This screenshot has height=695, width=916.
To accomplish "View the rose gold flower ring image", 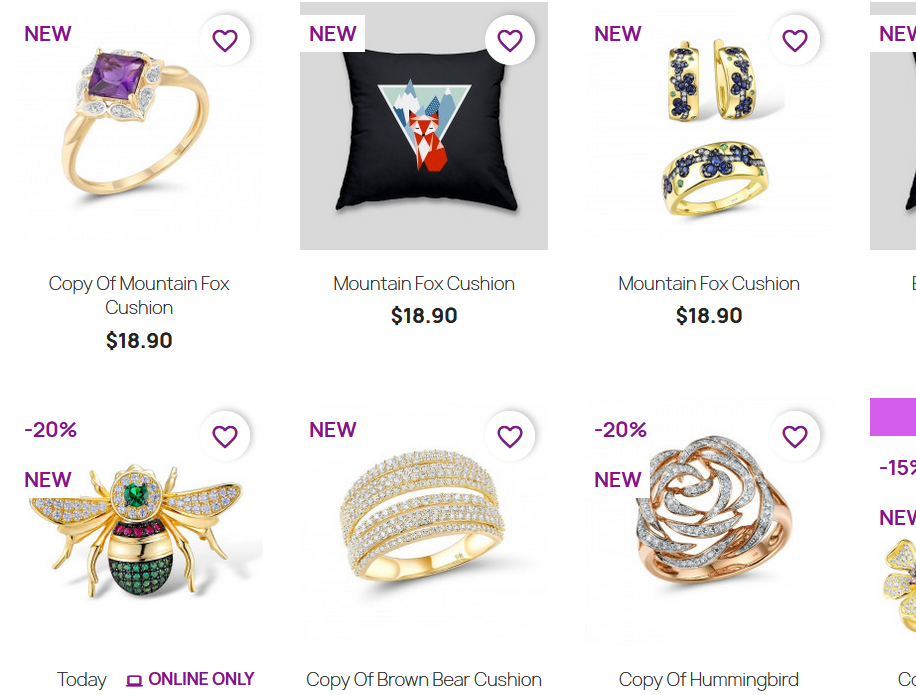I will click(709, 522).
